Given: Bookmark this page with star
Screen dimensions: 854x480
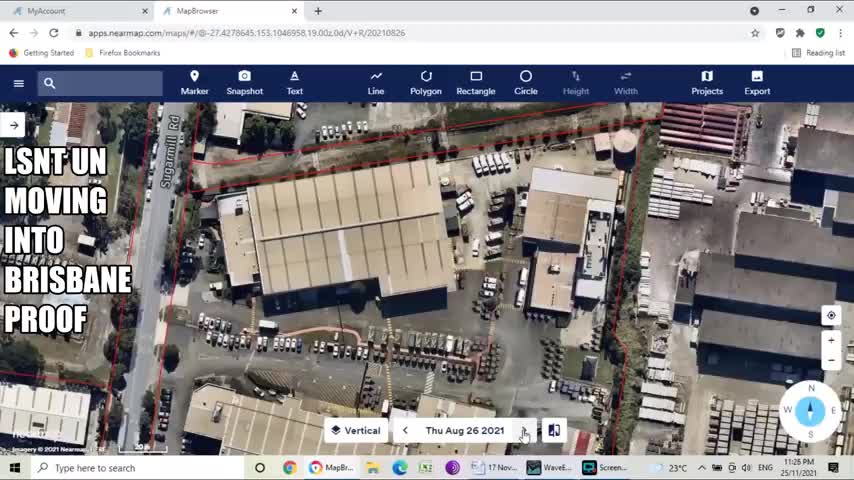Looking at the screenshot, I should tap(755, 33).
